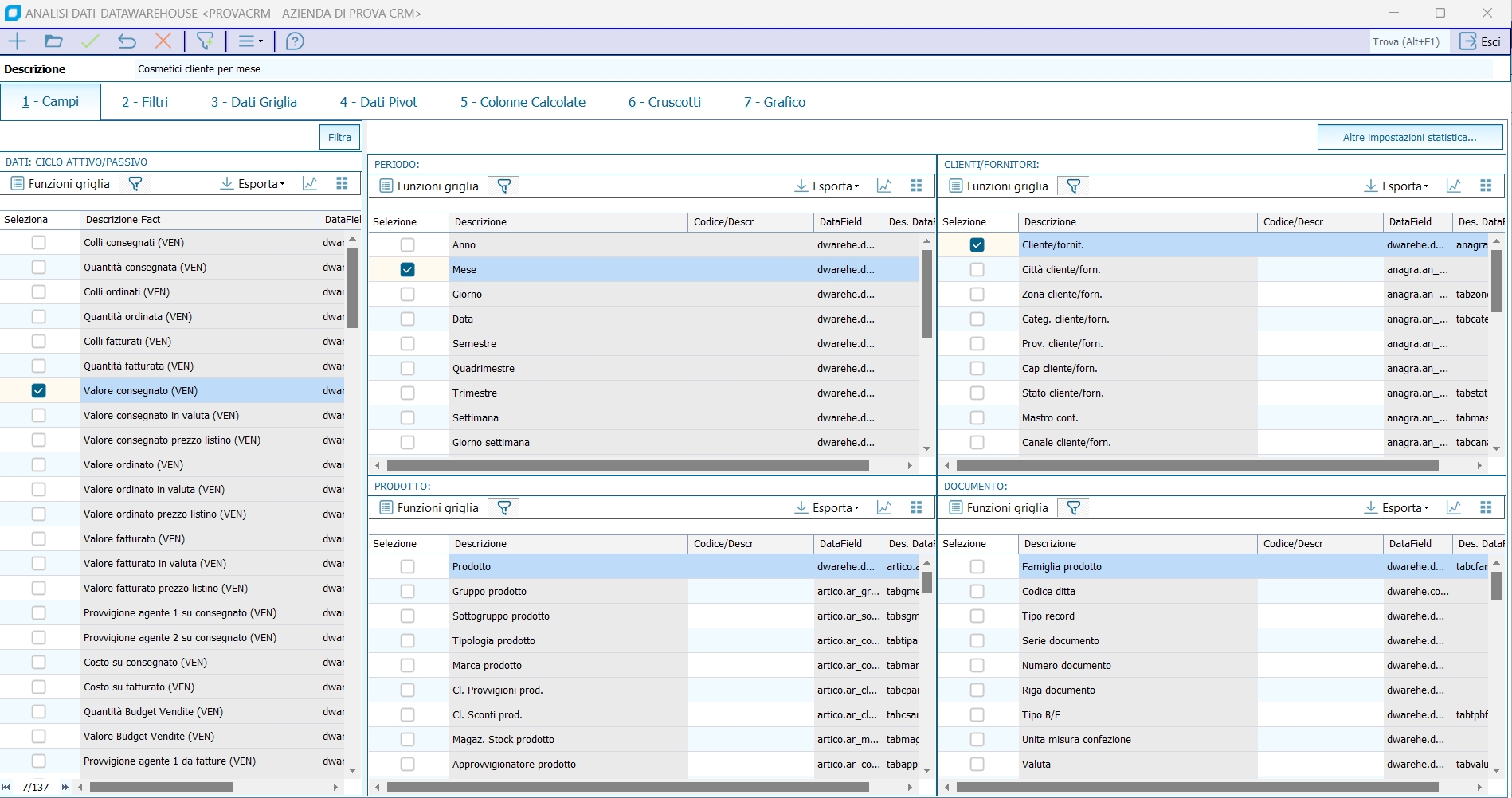Open the folder icon in the toolbar
The image size is (1512, 798).
53,41
